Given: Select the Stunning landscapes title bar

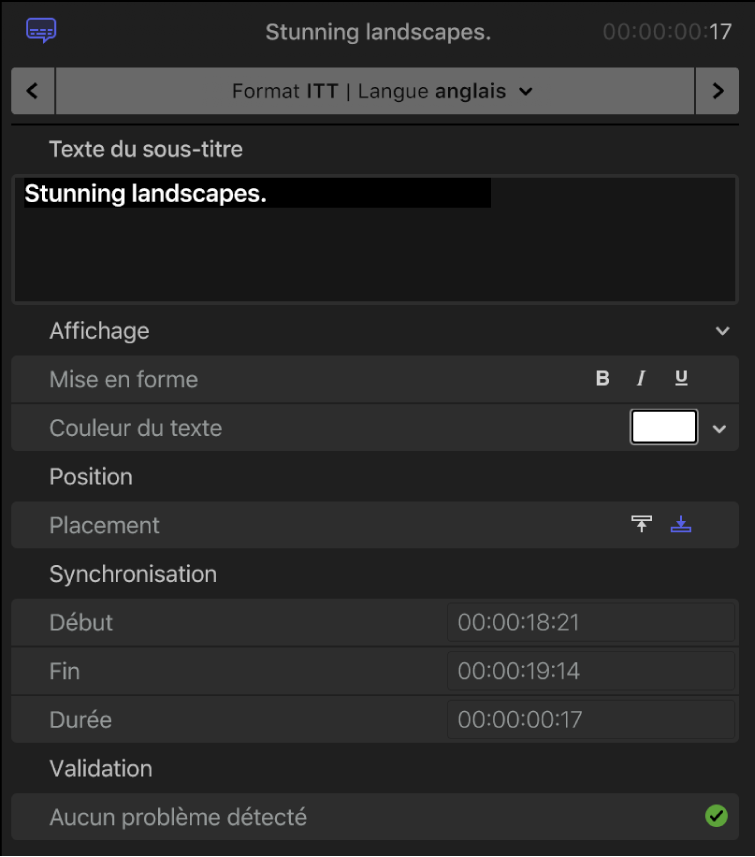Looking at the screenshot, I should (x=377, y=31).
